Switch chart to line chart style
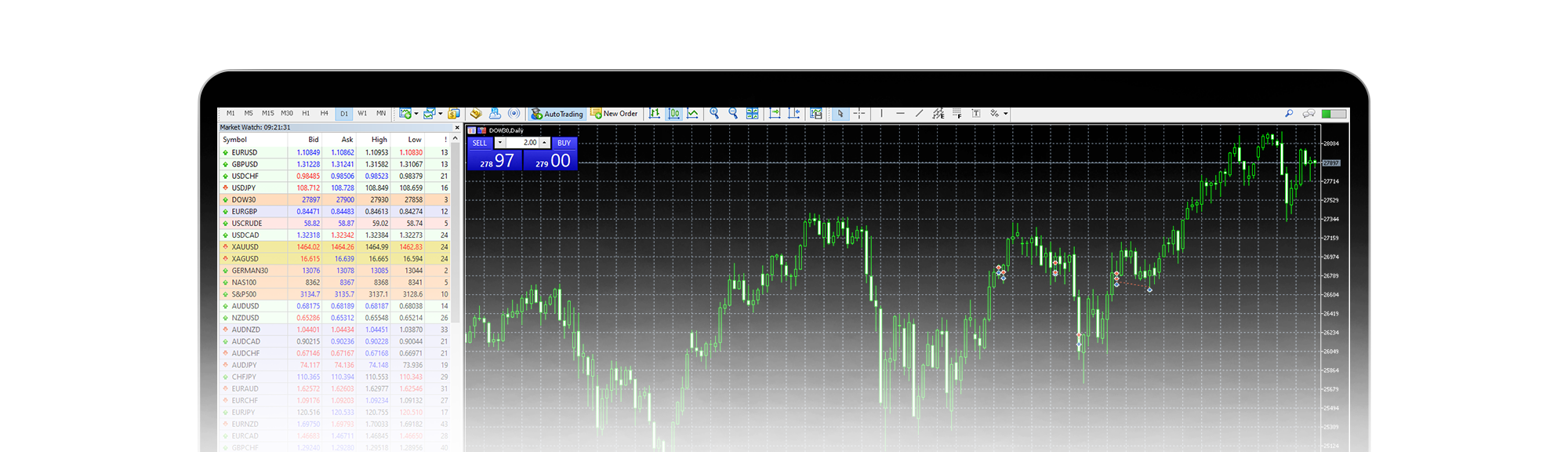The width and height of the screenshot is (1568, 452). 692,114
